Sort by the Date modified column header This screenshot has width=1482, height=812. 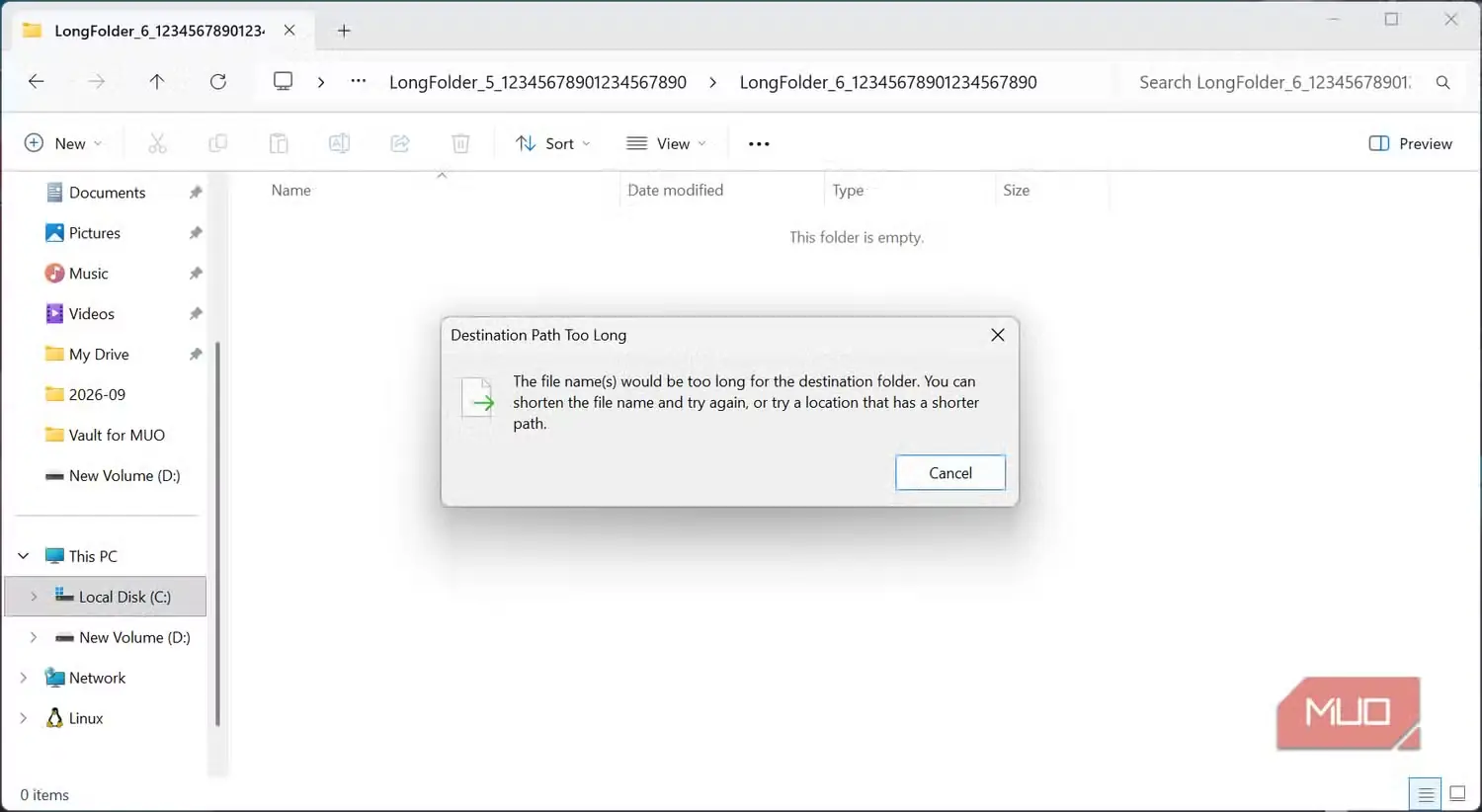click(676, 190)
